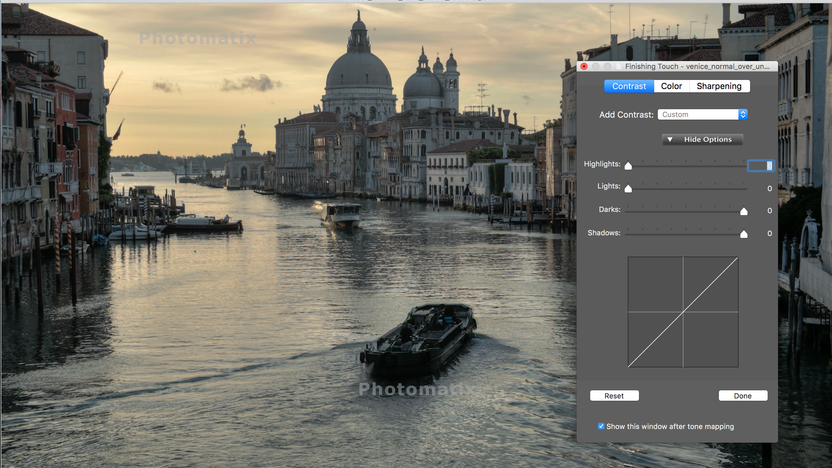Click the Finishing Touch window title bar

click(677, 66)
